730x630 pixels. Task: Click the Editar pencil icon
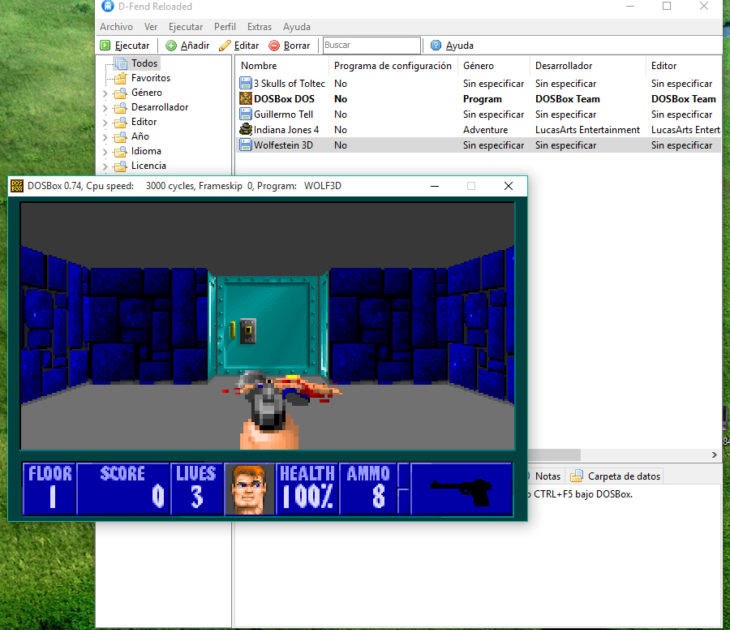pos(225,45)
